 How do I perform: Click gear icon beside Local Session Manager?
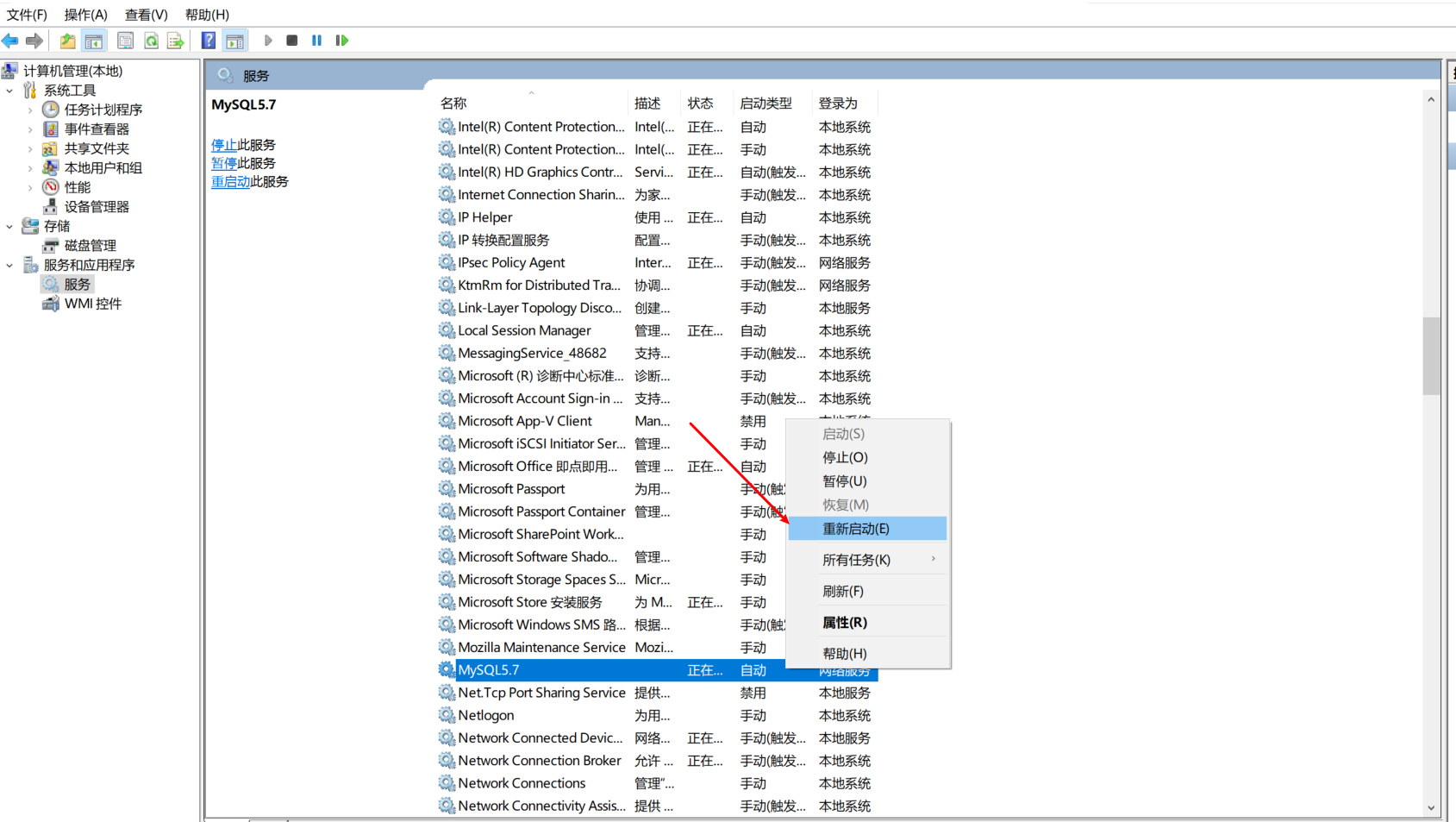click(x=447, y=330)
